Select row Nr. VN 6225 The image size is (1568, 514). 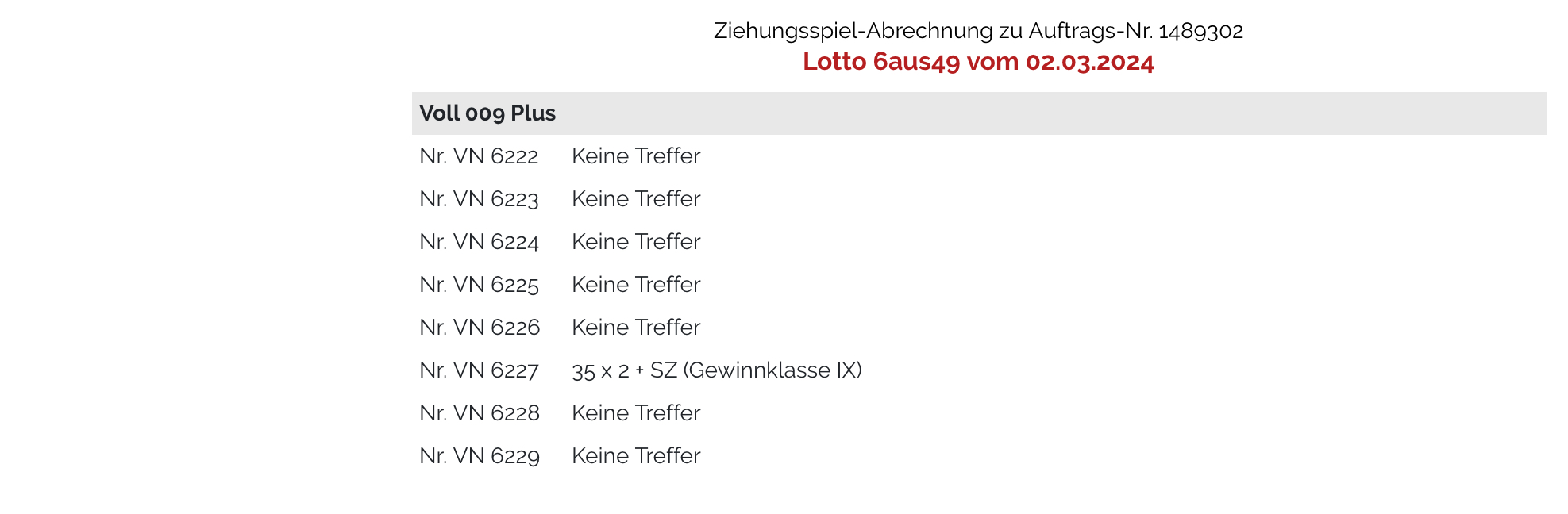(979, 285)
